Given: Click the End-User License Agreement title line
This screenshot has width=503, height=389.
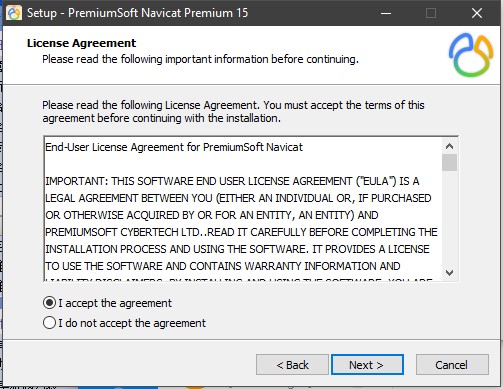Looking at the screenshot, I should (x=174, y=147).
